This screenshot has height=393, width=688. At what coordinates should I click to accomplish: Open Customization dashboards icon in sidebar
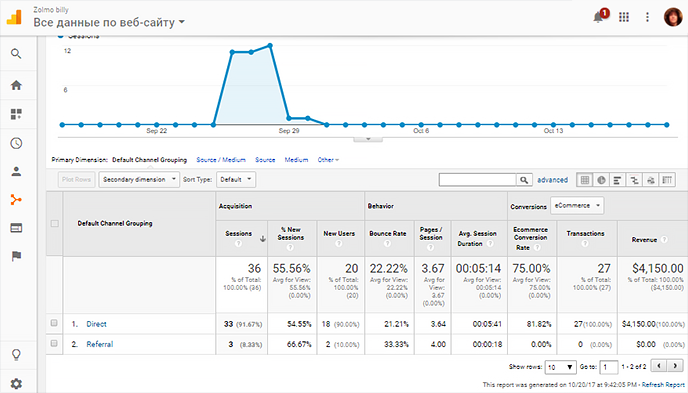coord(16,114)
